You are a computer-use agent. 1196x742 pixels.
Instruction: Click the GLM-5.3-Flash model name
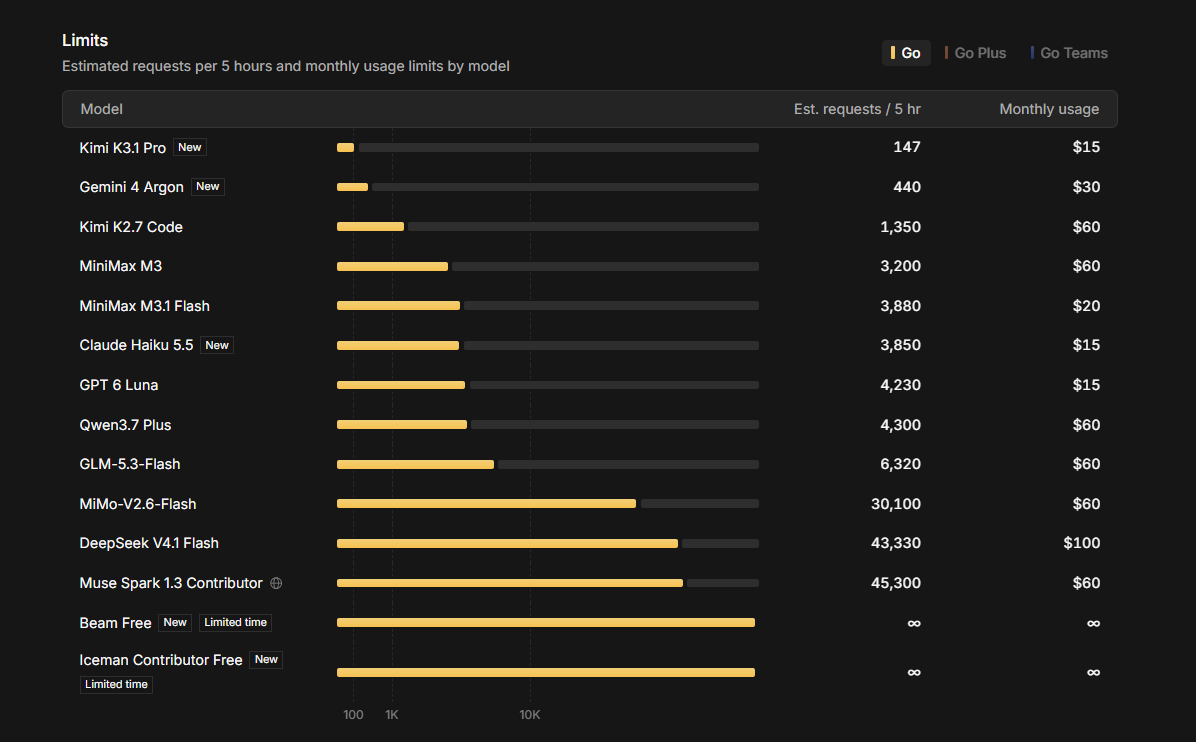[130, 464]
